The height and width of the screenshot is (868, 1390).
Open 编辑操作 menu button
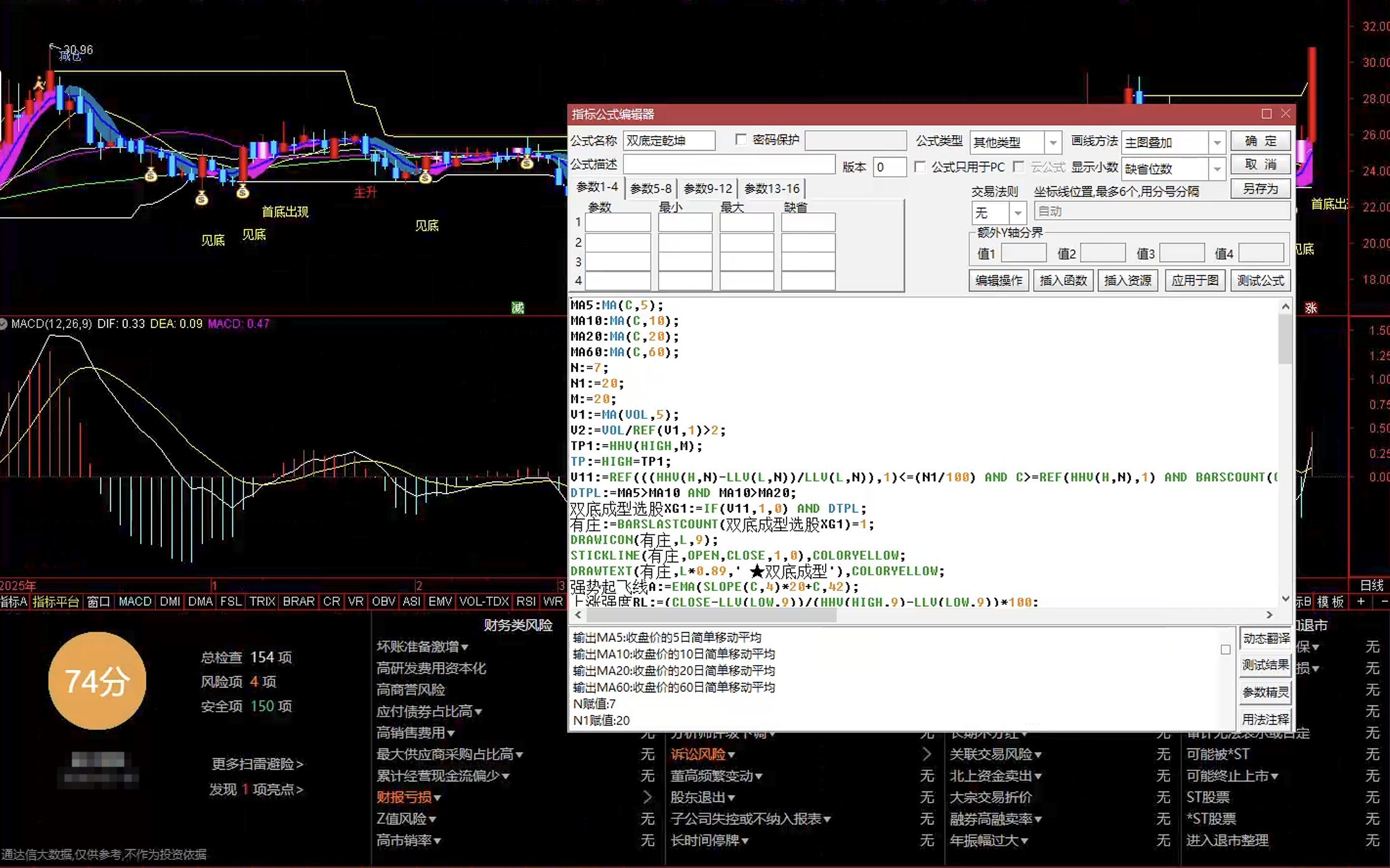(998, 281)
